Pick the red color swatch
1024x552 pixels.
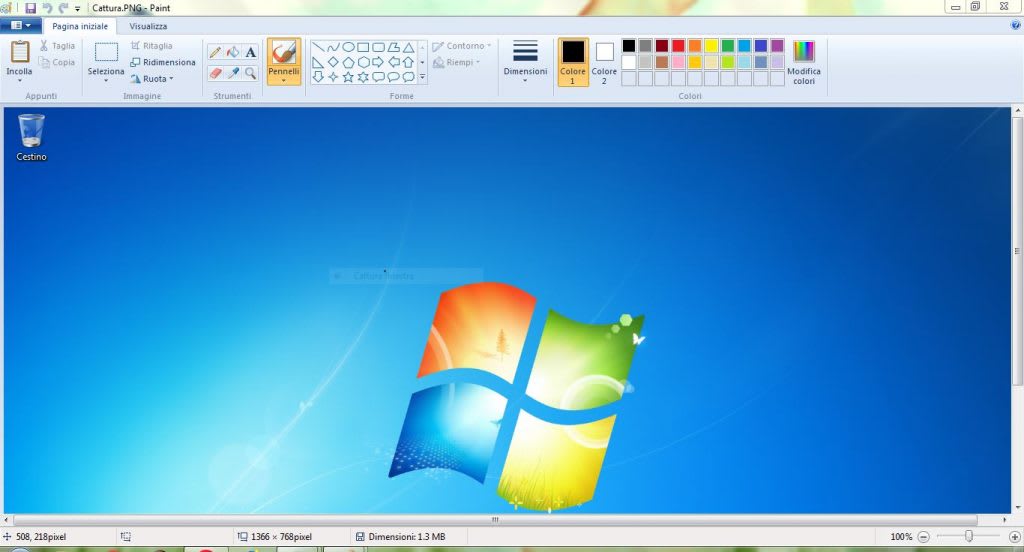(x=678, y=46)
